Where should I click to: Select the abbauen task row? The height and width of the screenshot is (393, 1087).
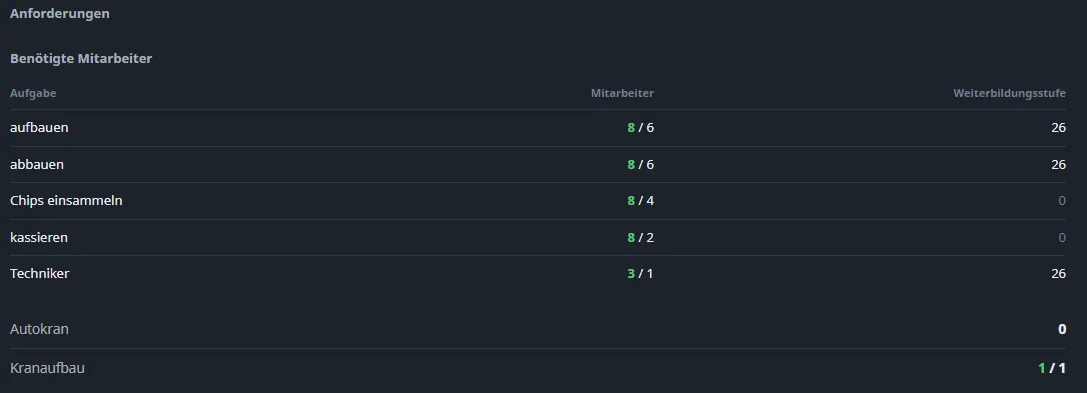click(538, 164)
